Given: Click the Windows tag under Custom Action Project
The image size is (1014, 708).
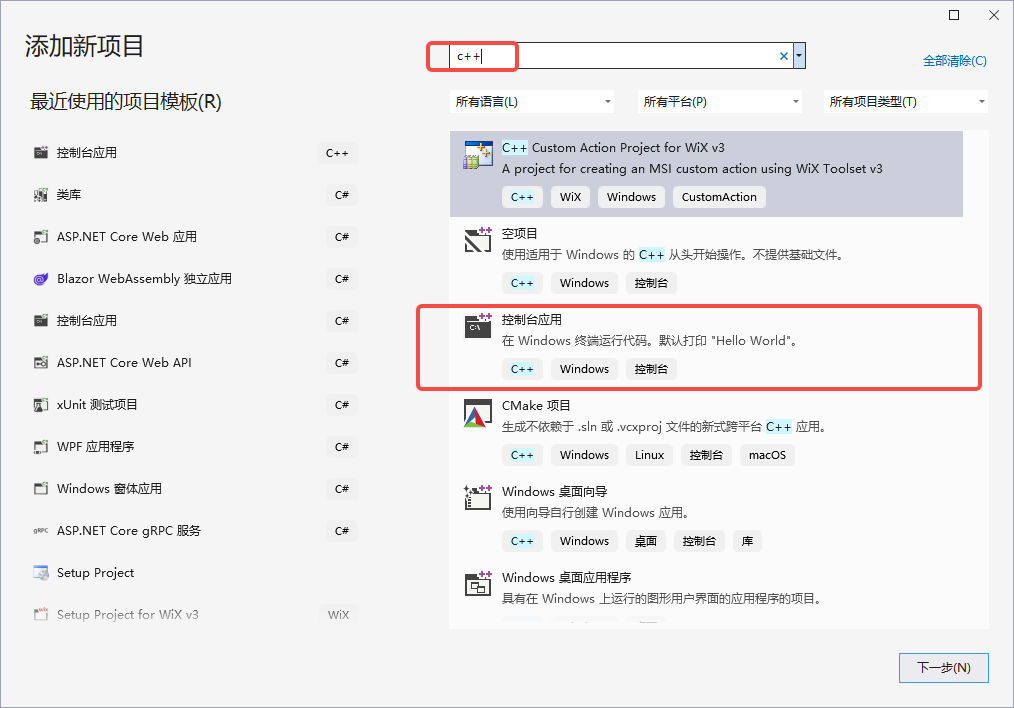Looking at the screenshot, I should click(631, 197).
